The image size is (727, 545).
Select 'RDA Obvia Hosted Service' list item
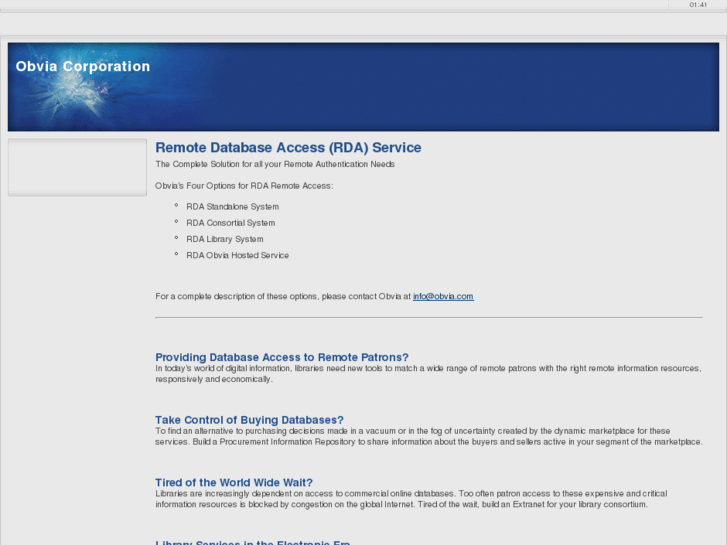click(x=237, y=256)
